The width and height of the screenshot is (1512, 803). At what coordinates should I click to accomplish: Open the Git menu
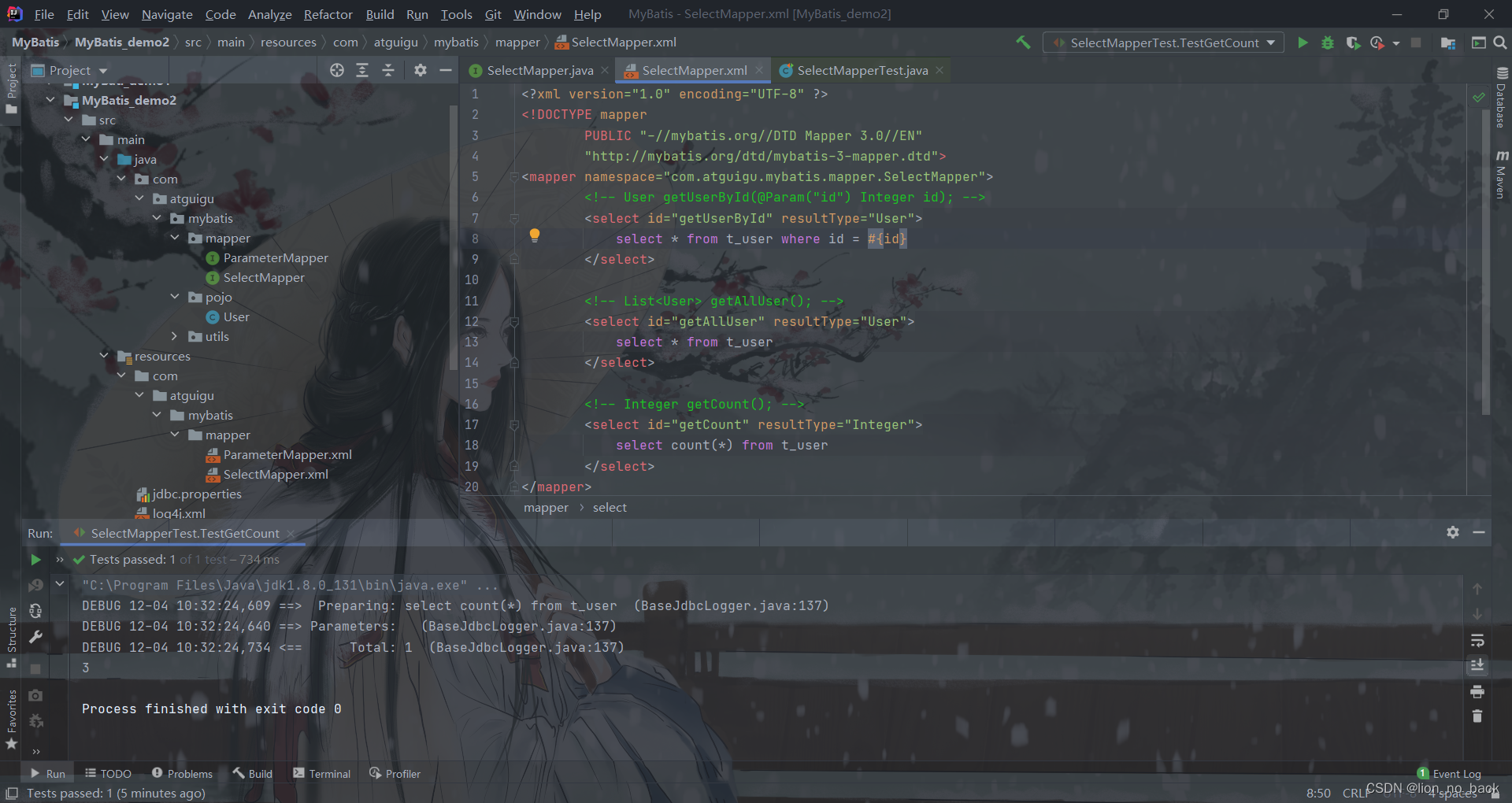point(493,14)
